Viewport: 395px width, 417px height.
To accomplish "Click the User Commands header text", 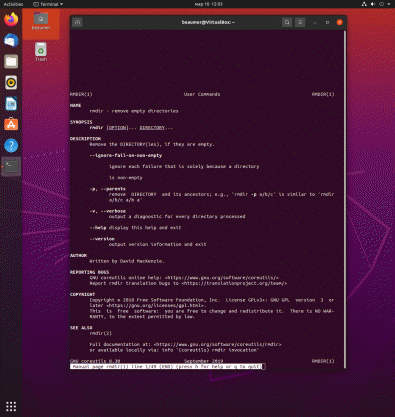I will (x=202, y=94).
